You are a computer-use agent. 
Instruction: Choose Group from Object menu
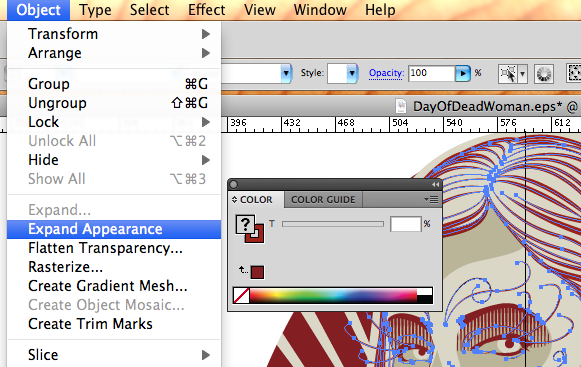[114, 84]
